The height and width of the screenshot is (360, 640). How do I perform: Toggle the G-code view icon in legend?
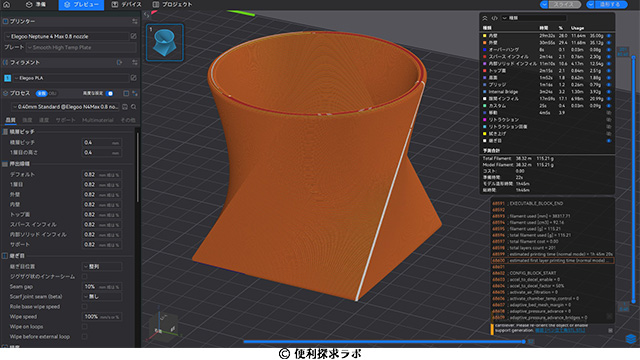tap(494, 18)
